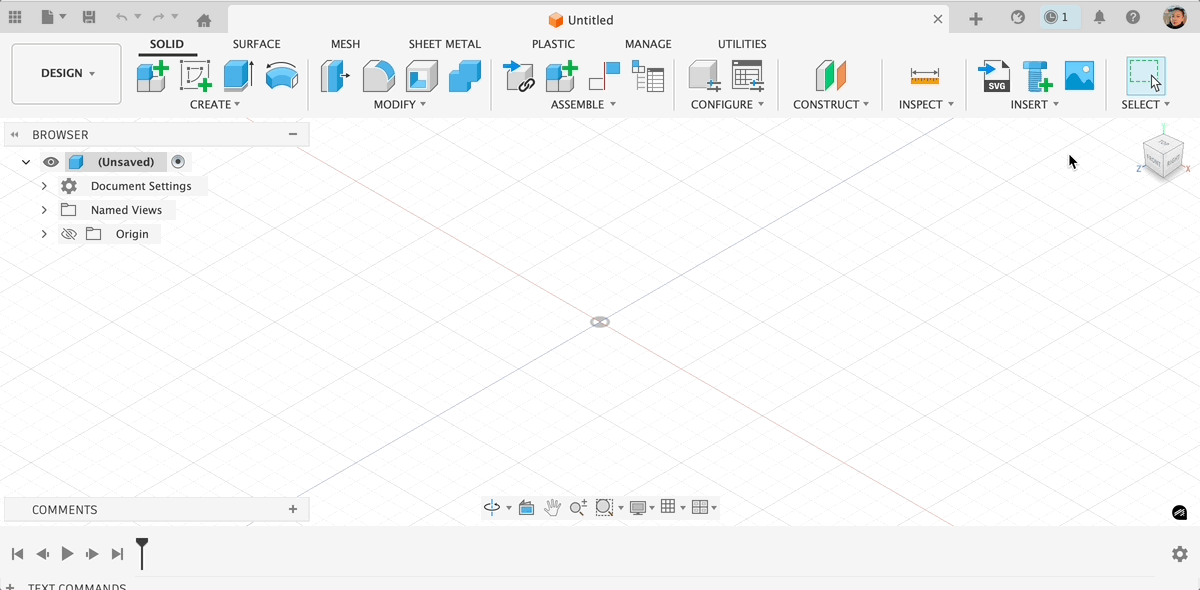Image resolution: width=1200 pixels, height=590 pixels.
Task: Select New Component tool
Action: pyautogui.click(x=152, y=76)
